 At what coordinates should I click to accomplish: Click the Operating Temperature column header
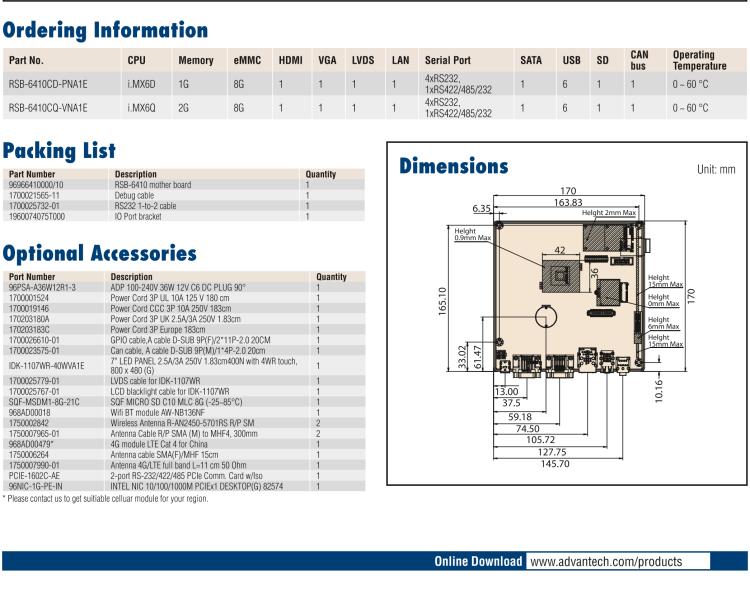point(701,60)
